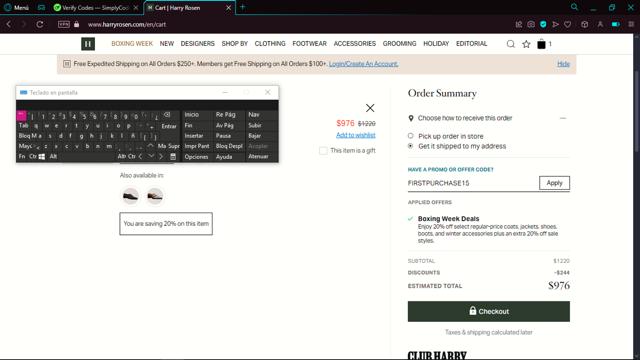Go back with the browser back arrow
Screen dimensions: 640x360
click(x=9, y=24)
